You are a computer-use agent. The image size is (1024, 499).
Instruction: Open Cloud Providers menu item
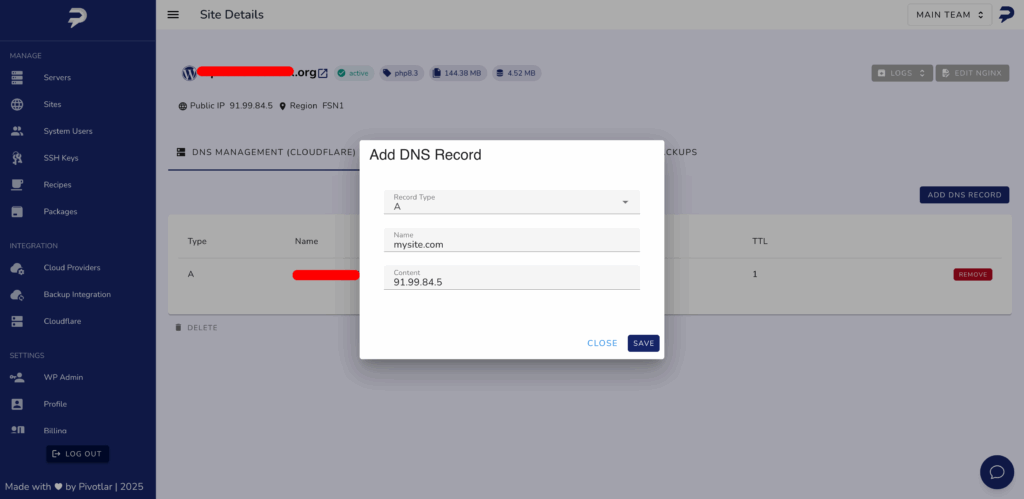[72, 268]
